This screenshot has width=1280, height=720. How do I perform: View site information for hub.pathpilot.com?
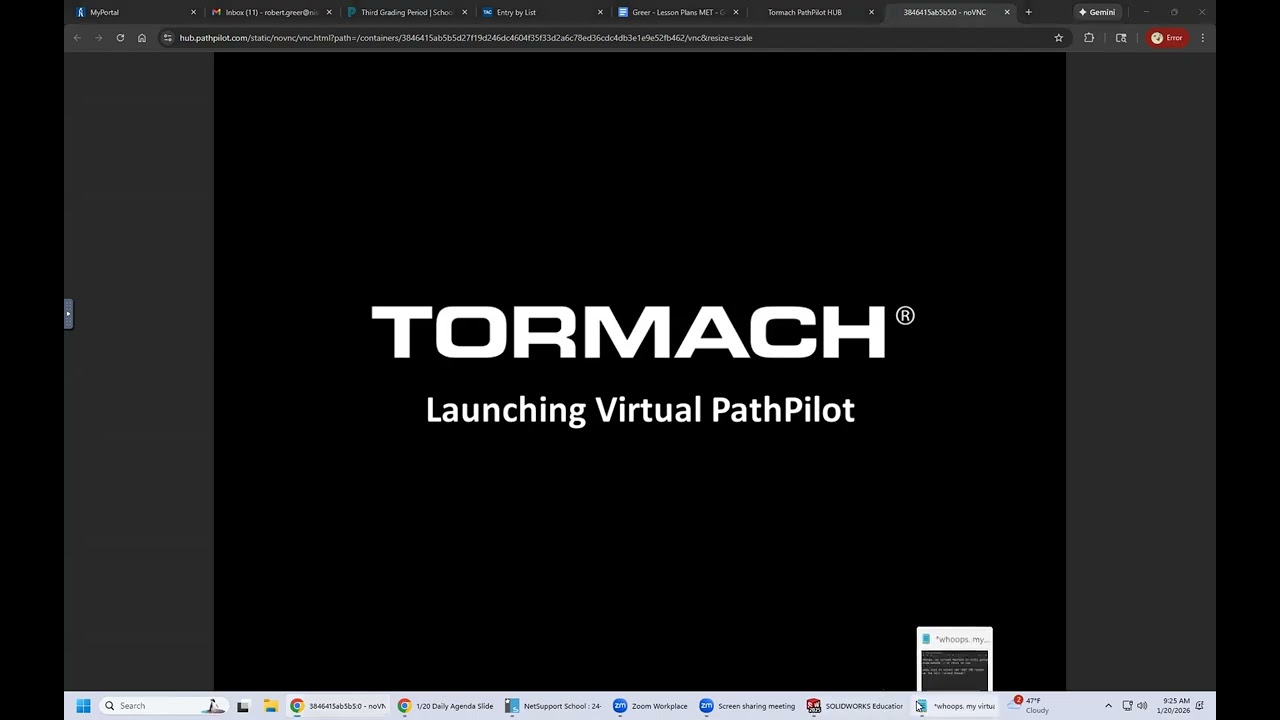(x=168, y=38)
